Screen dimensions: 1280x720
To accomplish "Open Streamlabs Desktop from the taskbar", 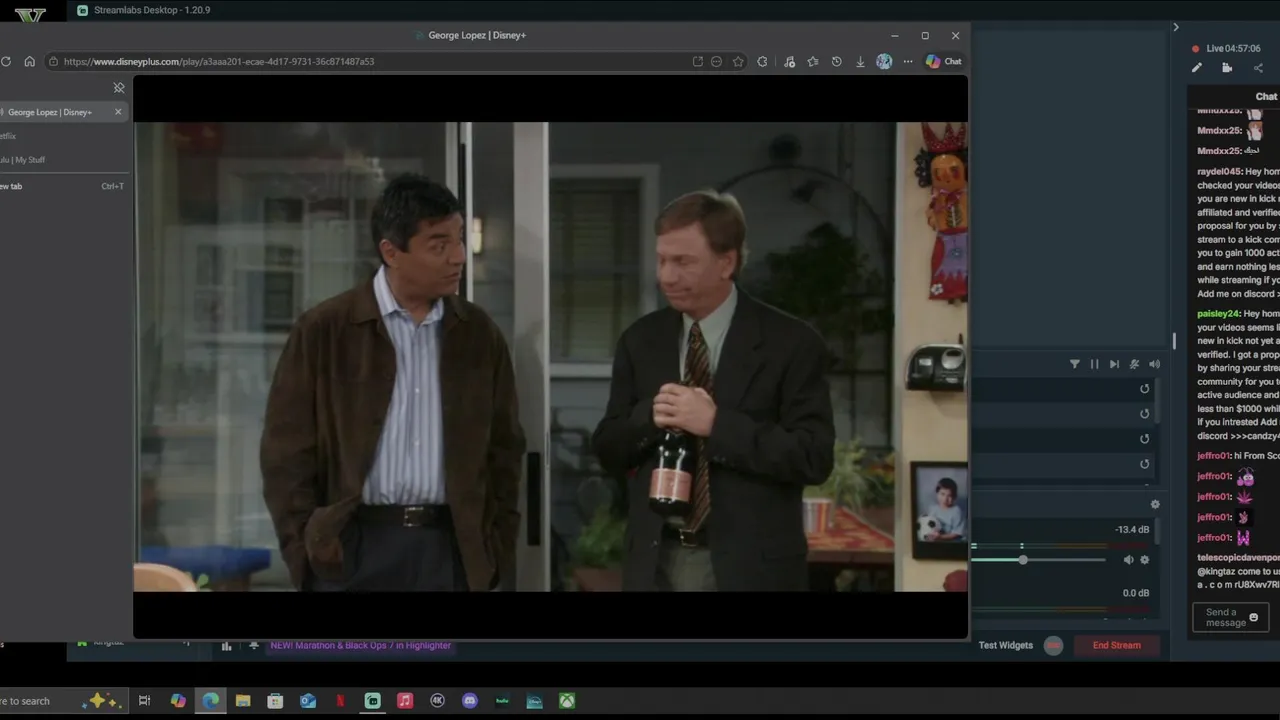I will coord(372,701).
